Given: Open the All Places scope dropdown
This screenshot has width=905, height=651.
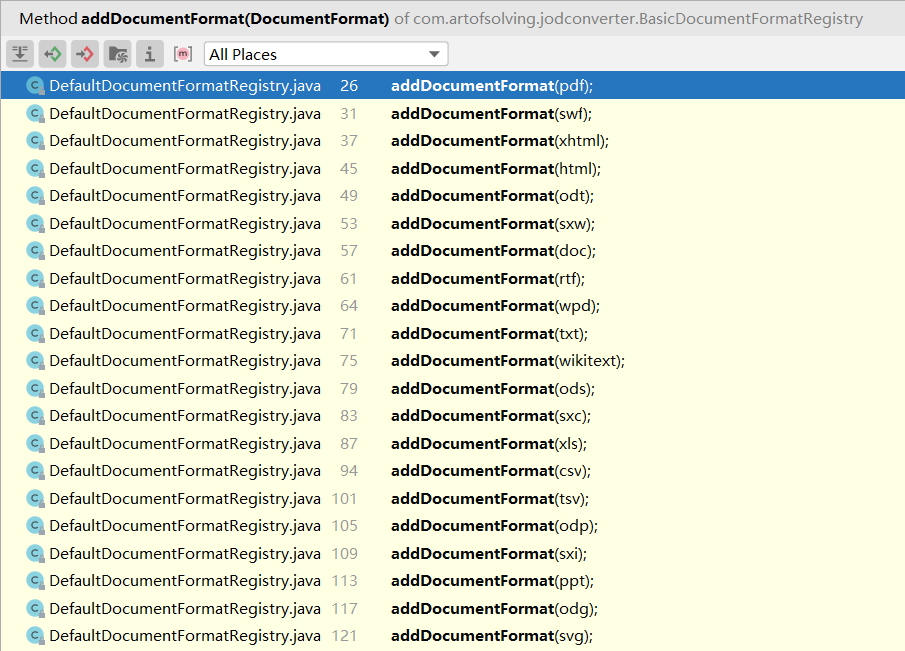Looking at the screenshot, I should coord(326,54).
